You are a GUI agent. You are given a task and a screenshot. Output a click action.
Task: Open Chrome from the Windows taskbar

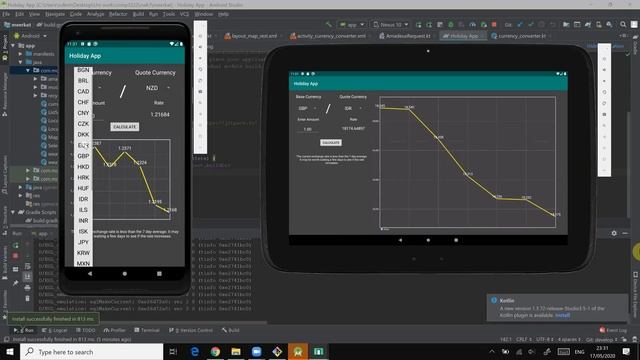tap(216, 351)
